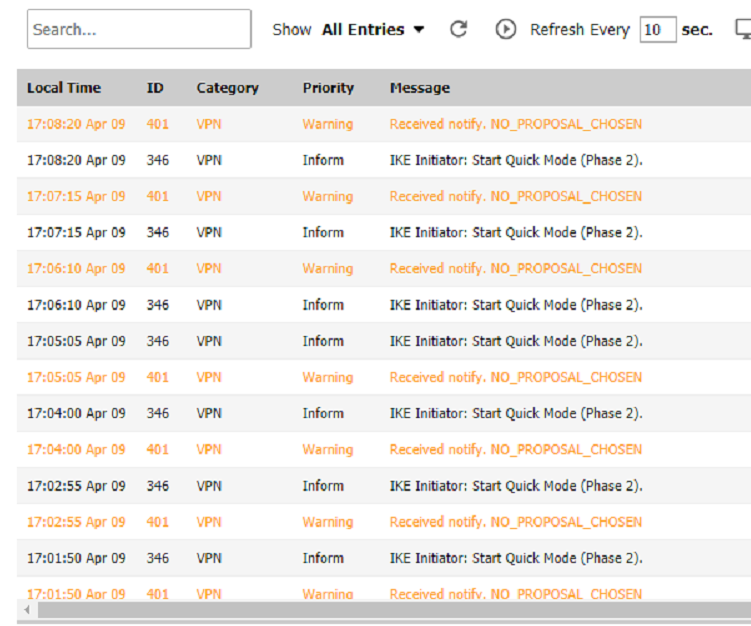Pick the 17:02:55 warning log entry
Viewport: 751px width, 626px height.
tap(515, 522)
